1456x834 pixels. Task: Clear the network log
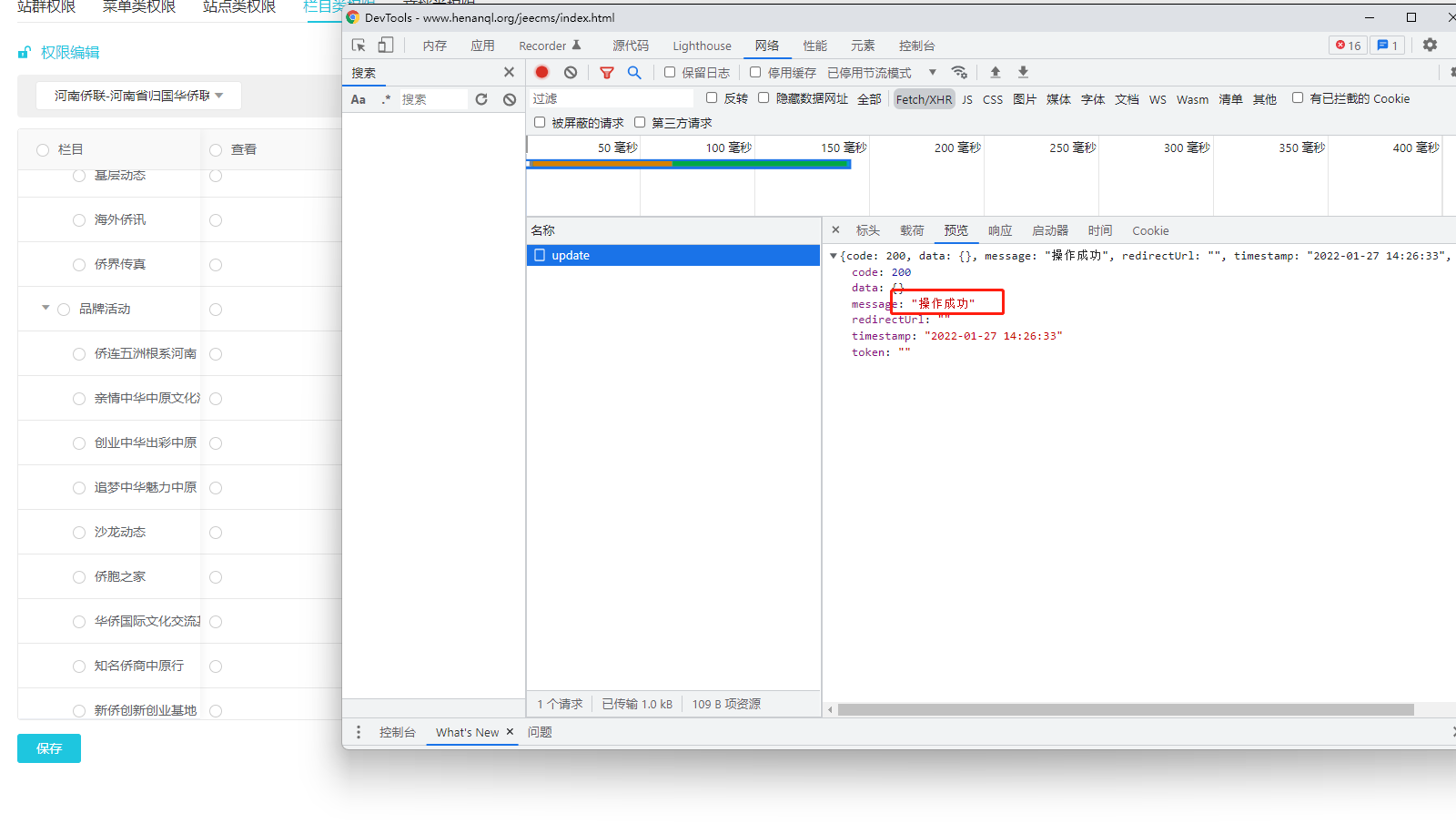pos(571,72)
